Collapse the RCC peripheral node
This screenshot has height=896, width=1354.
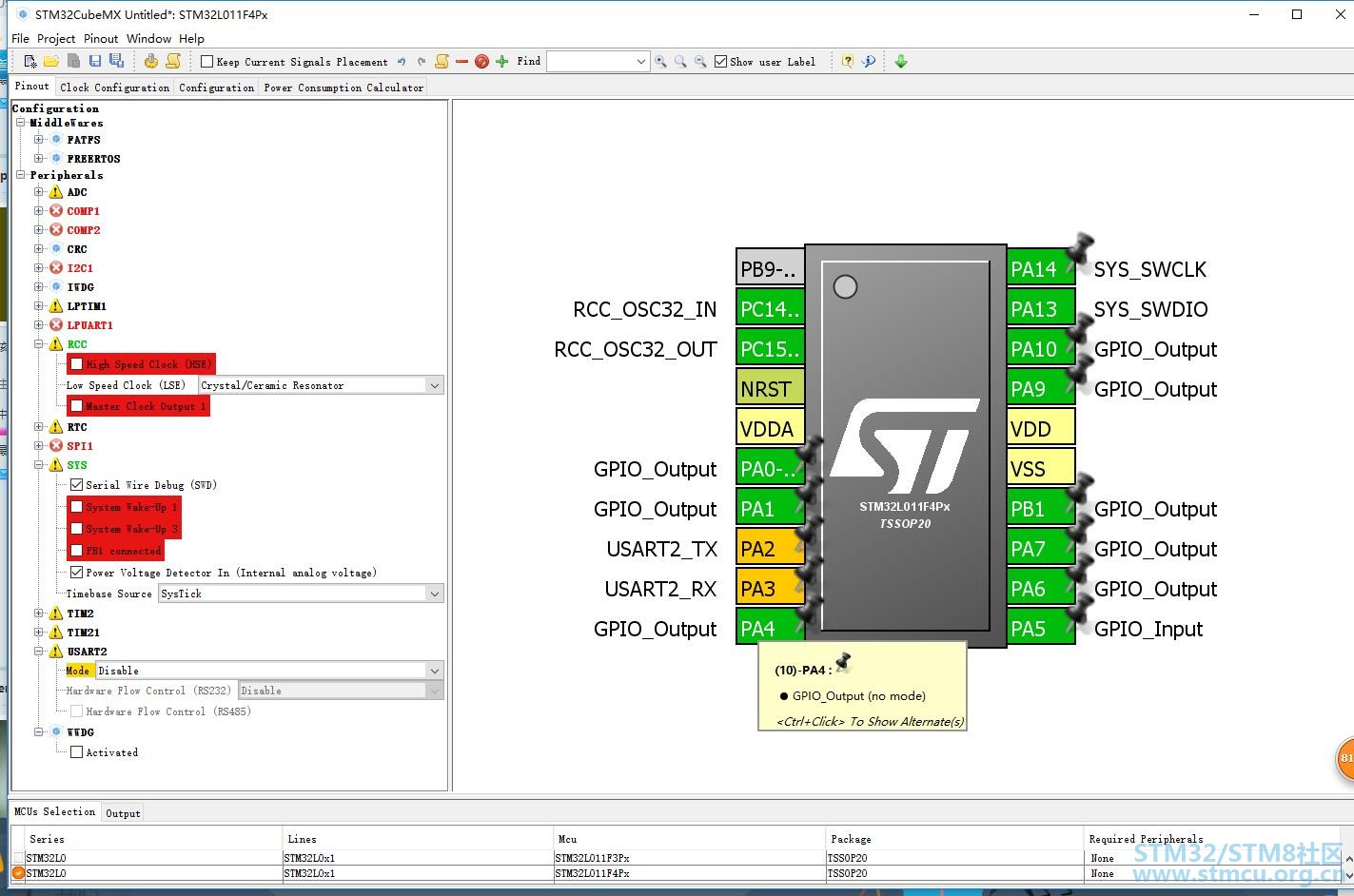click(x=39, y=344)
